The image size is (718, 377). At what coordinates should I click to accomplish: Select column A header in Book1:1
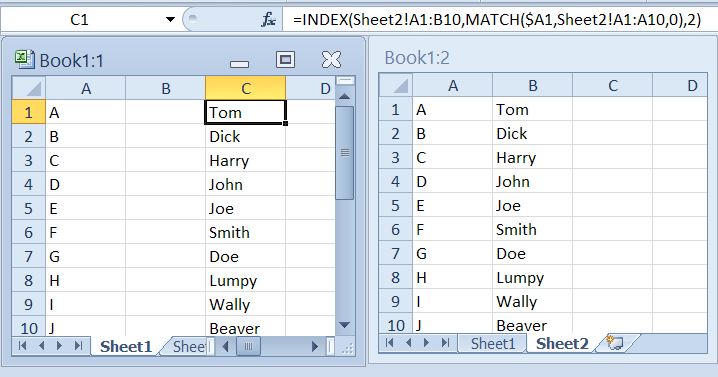(x=86, y=88)
